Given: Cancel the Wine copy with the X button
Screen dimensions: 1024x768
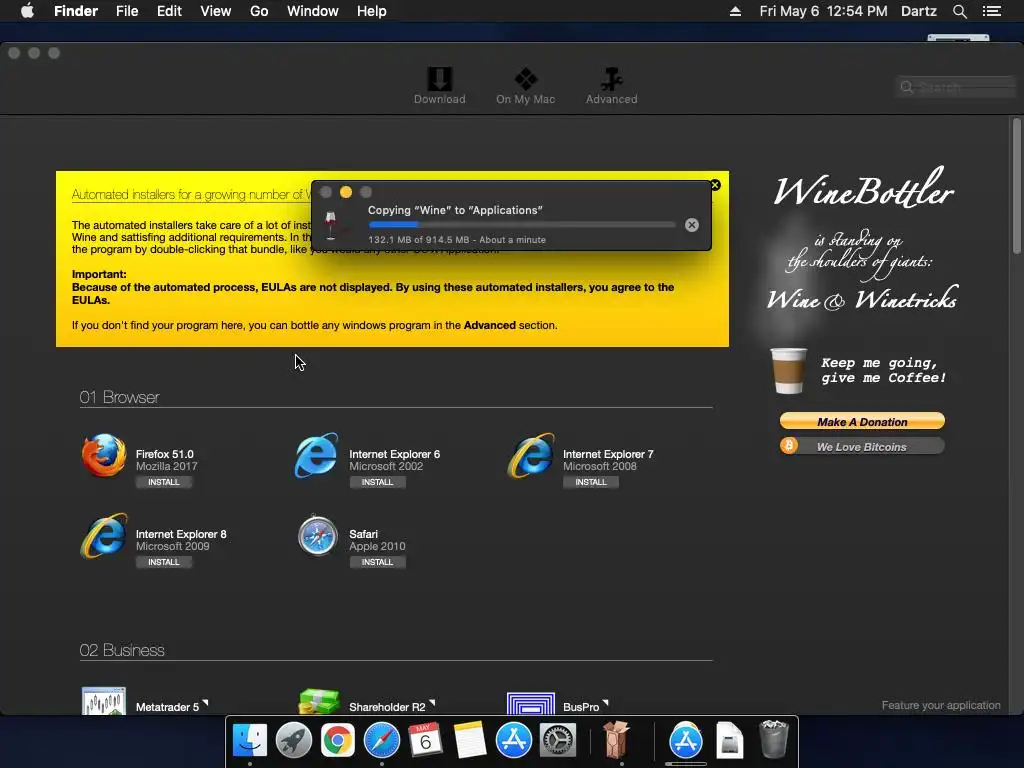Looking at the screenshot, I should pyautogui.click(x=692, y=225).
